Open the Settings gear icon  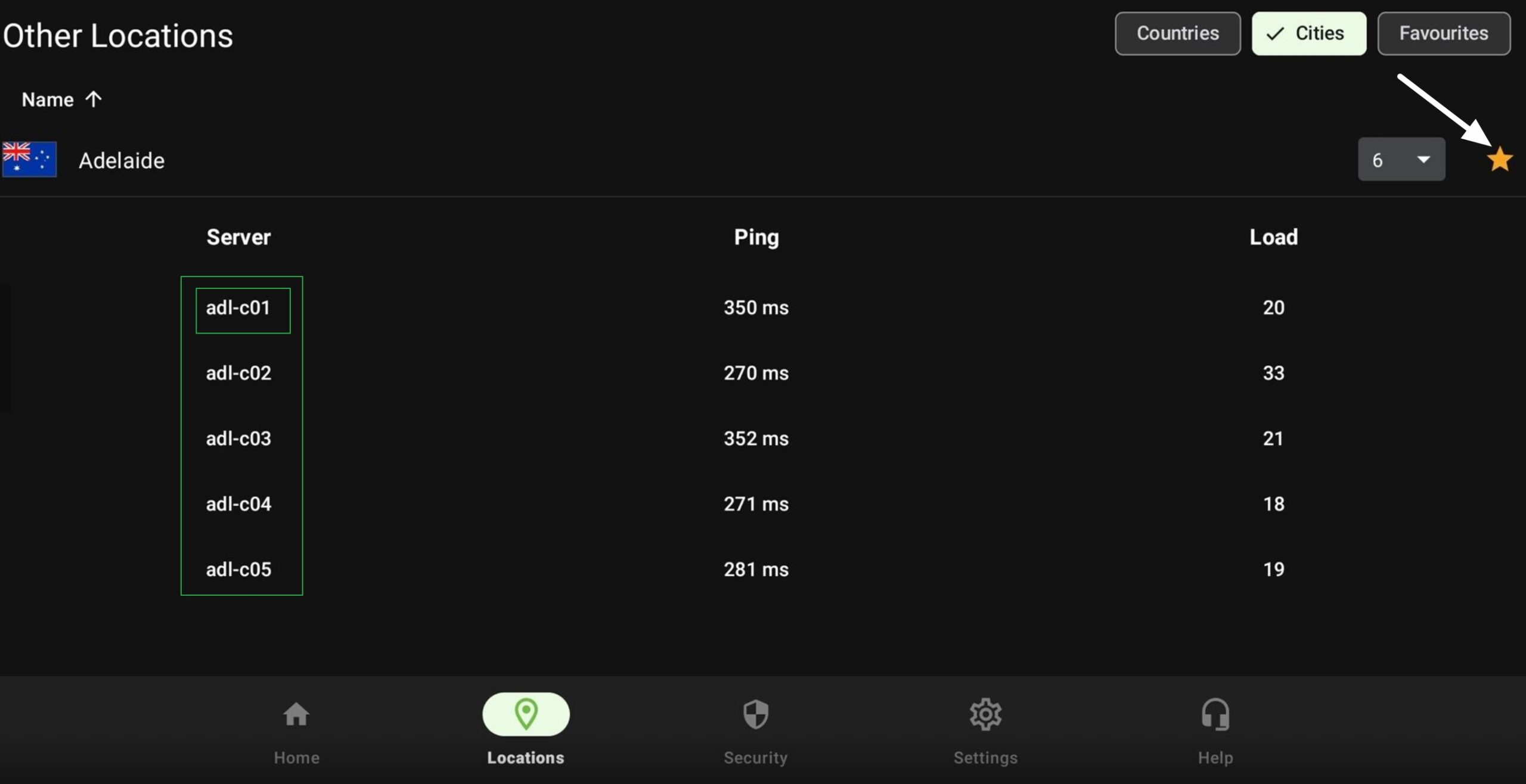[x=985, y=714]
